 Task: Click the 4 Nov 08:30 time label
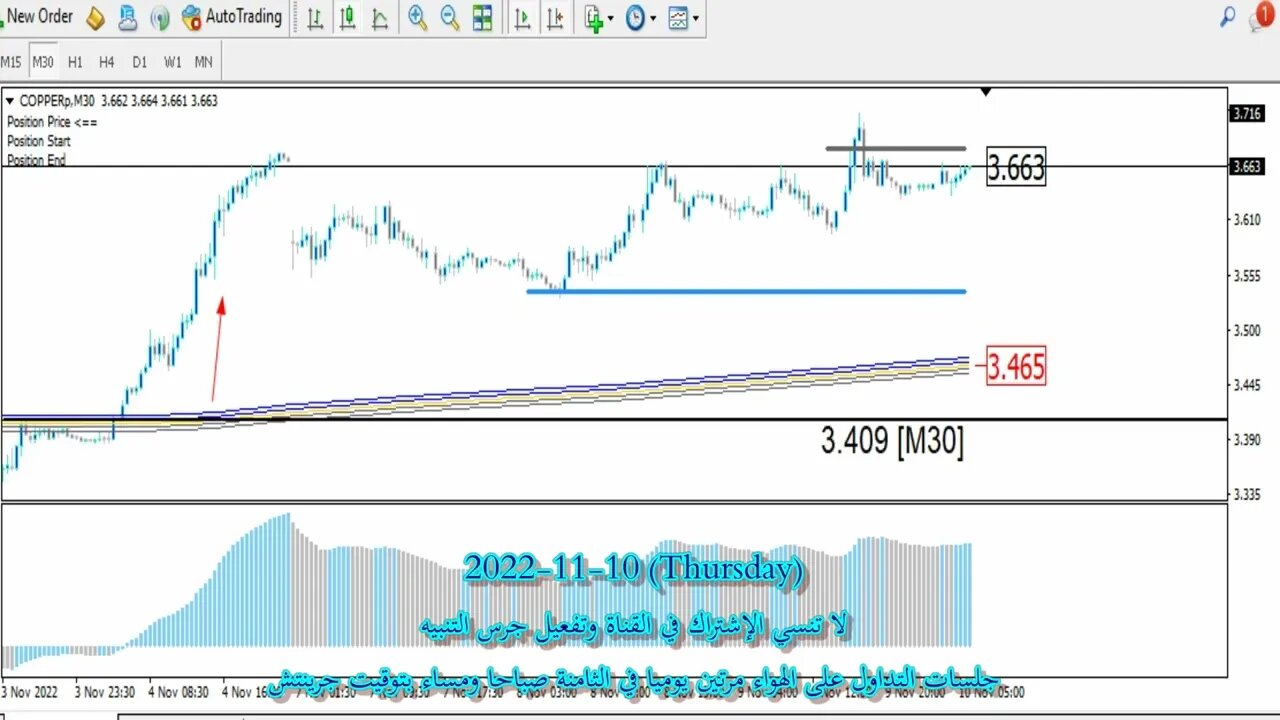pyautogui.click(x=177, y=691)
